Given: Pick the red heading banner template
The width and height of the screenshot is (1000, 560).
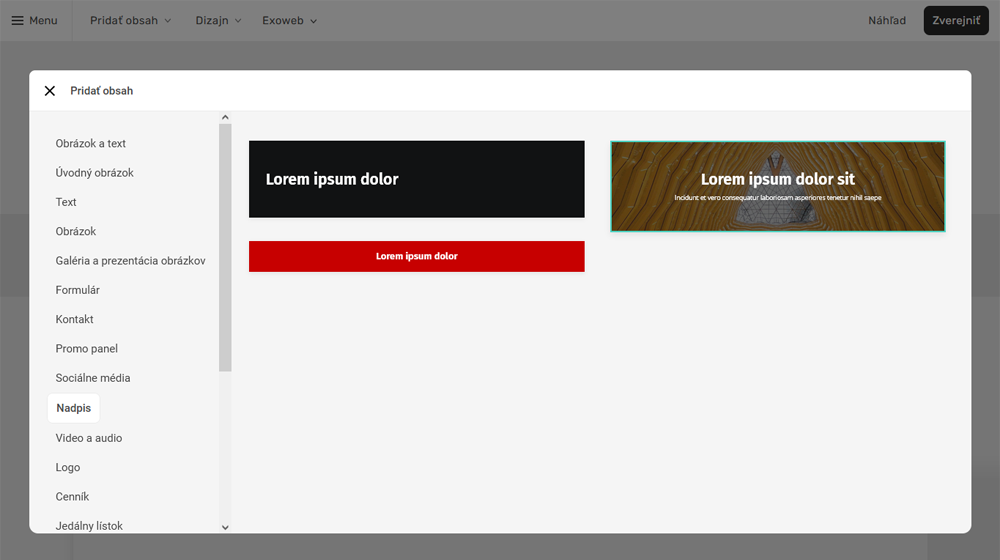Looking at the screenshot, I should [416, 256].
